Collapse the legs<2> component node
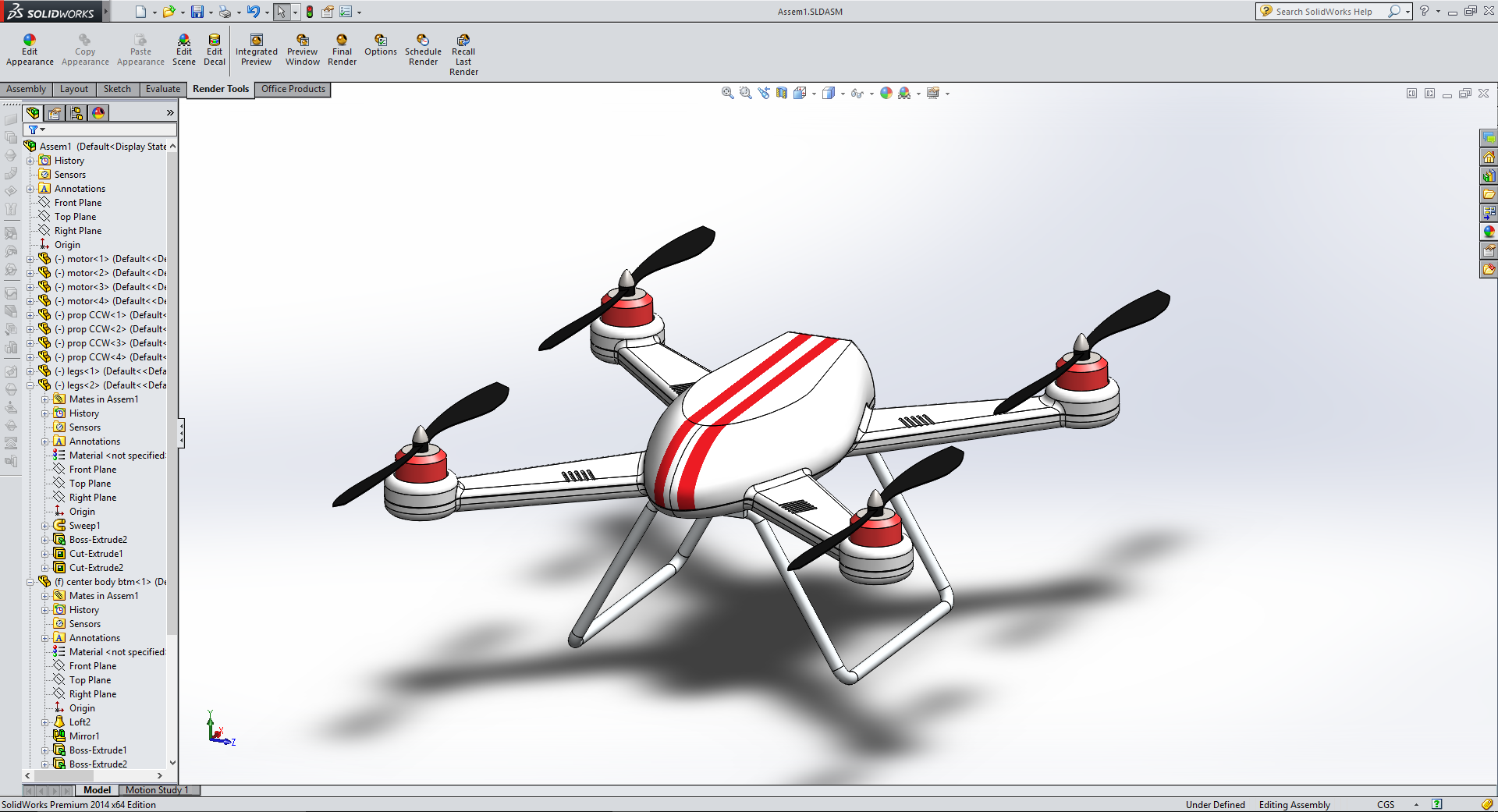Viewport: 1498px width, 812px height. click(x=30, y=385)
